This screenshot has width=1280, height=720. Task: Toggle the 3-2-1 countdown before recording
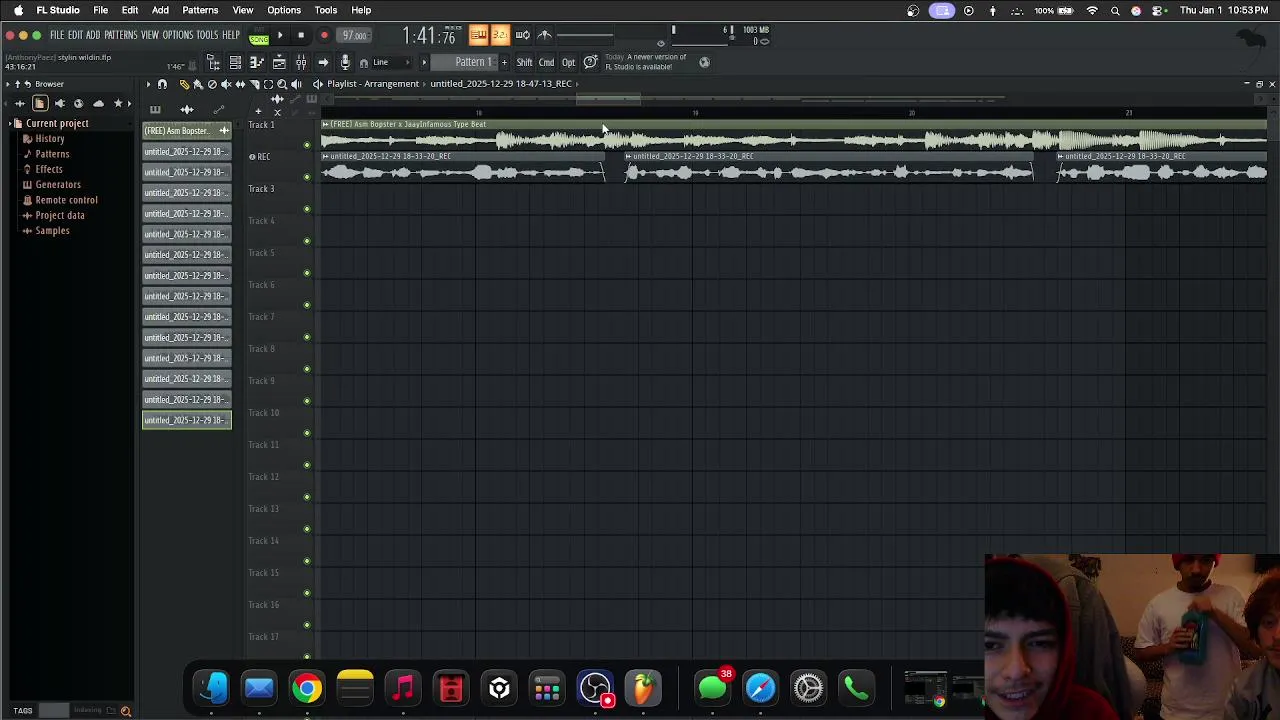pyautogui.click(x=500, y=35)
